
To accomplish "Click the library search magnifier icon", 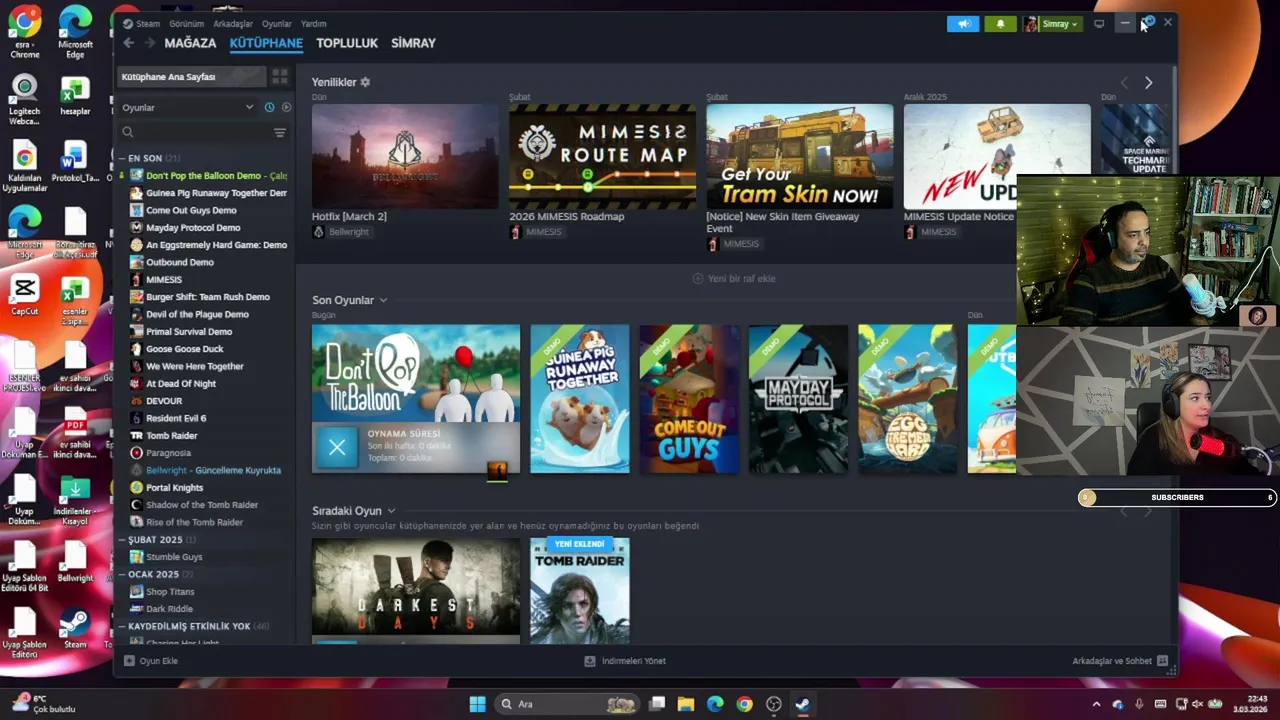I will point(128,132).
